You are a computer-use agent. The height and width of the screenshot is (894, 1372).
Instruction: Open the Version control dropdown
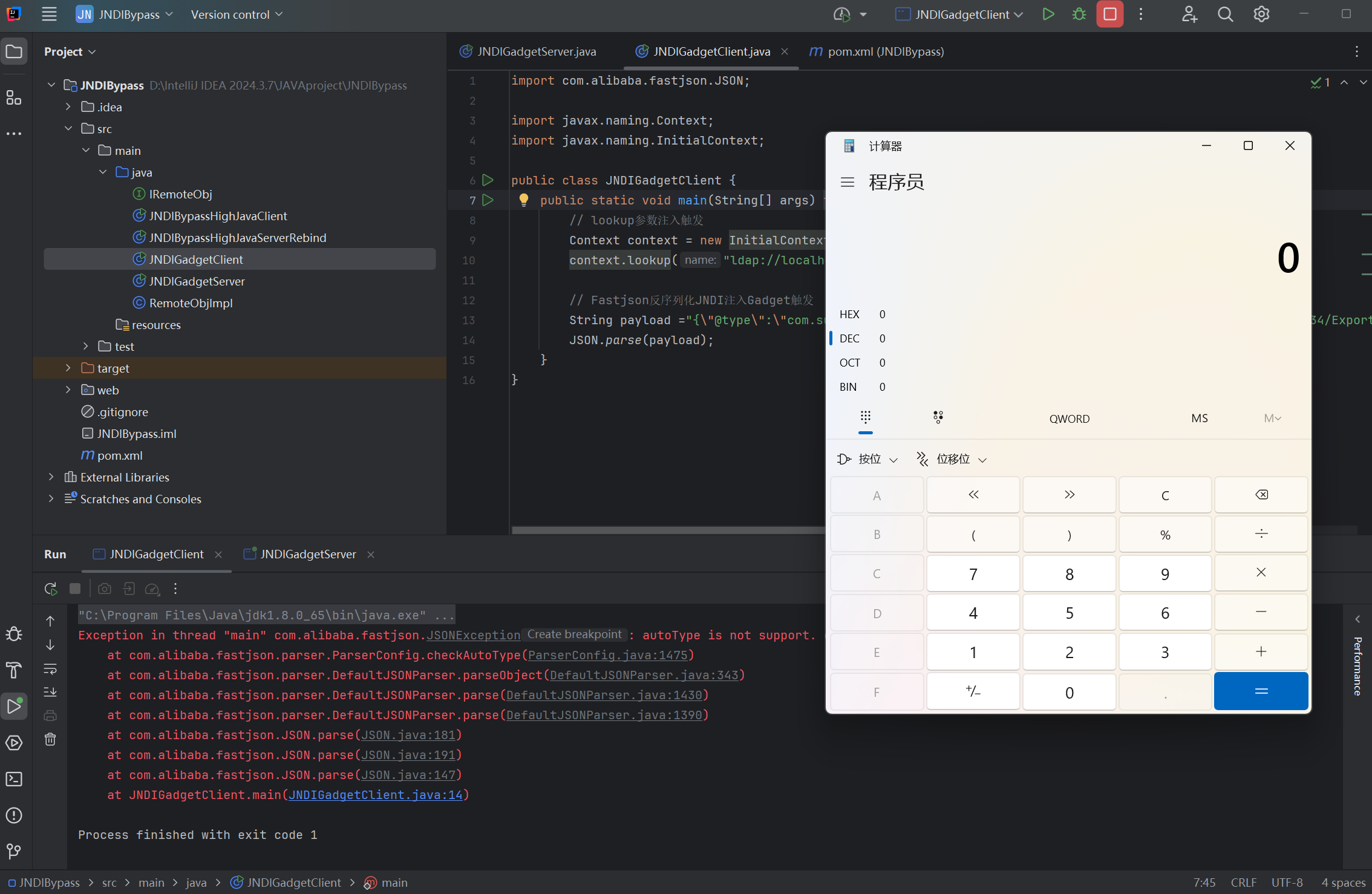pyautogui.click(x=237, y=15)
